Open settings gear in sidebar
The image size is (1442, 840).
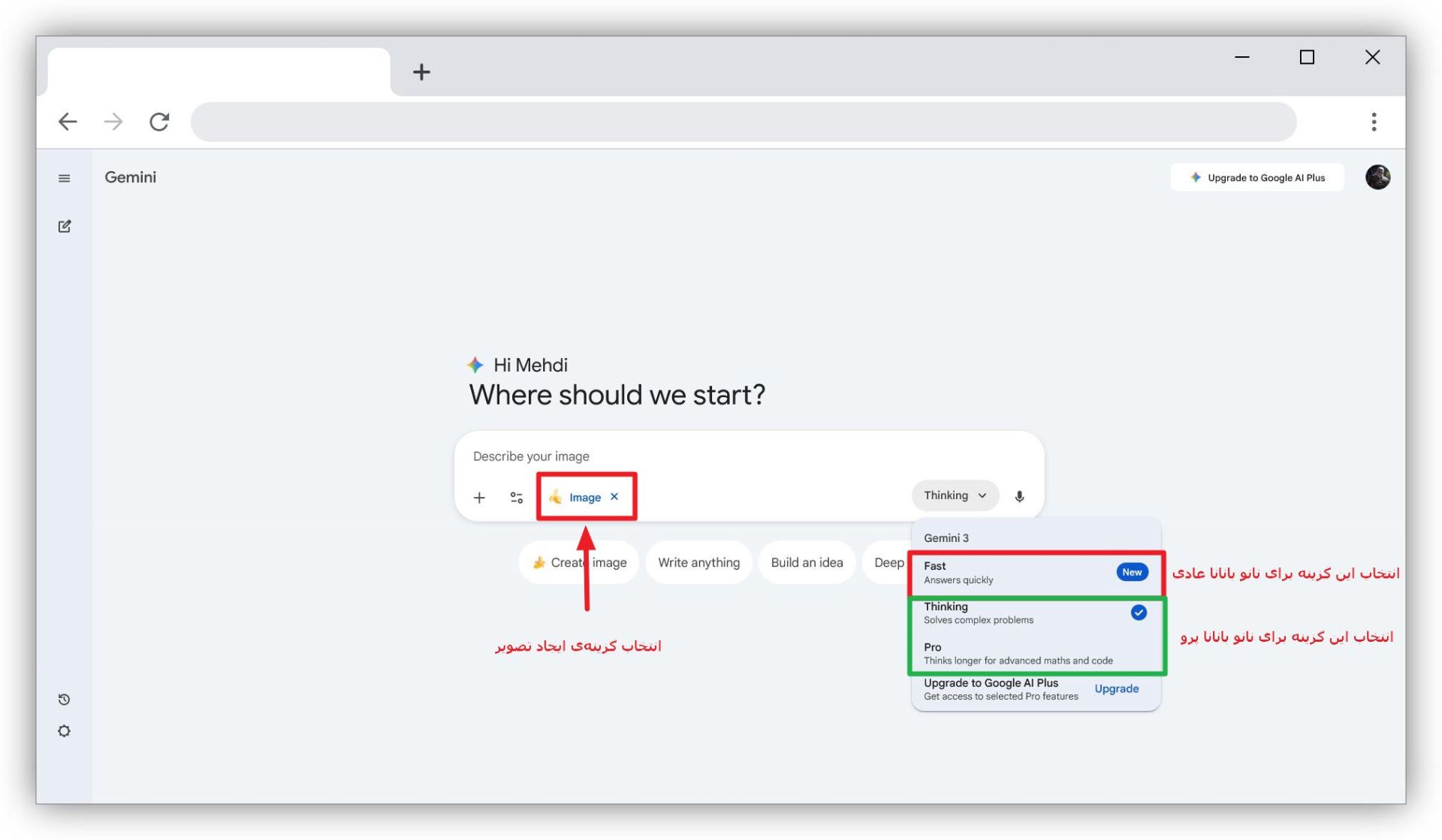pyautogui.click(x=65, y=731)
